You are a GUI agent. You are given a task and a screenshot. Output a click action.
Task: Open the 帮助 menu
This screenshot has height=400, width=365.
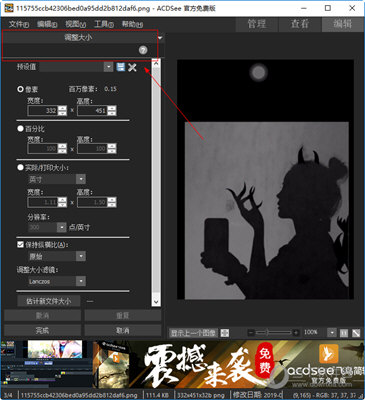[x=132, y=24]
